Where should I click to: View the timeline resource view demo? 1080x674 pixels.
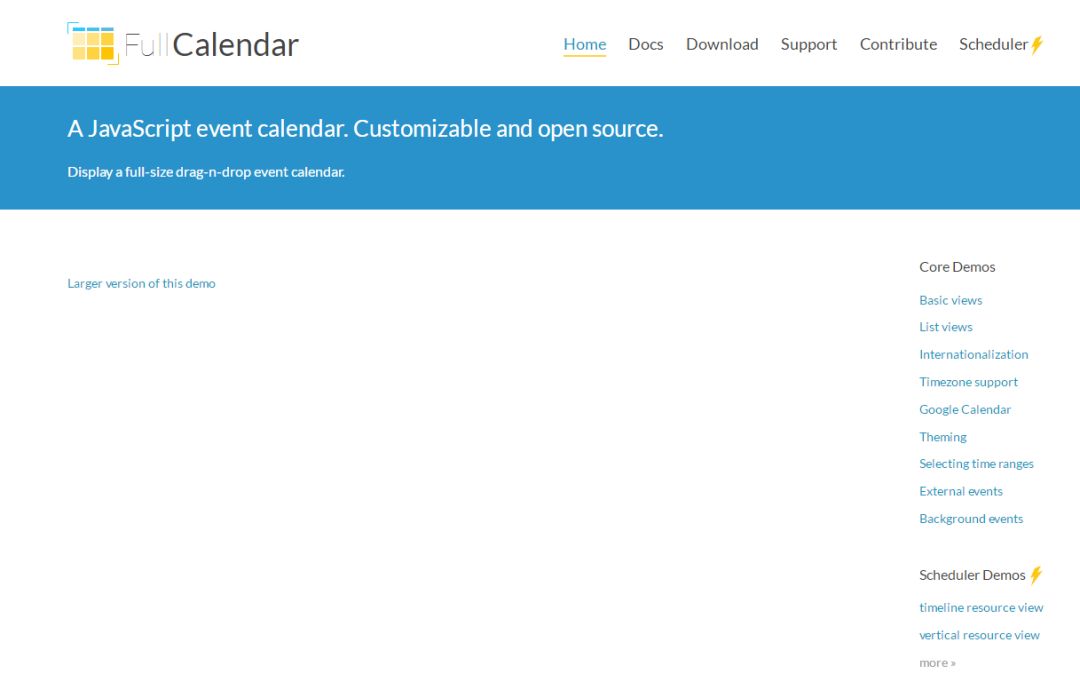click(x=981, y=608)
